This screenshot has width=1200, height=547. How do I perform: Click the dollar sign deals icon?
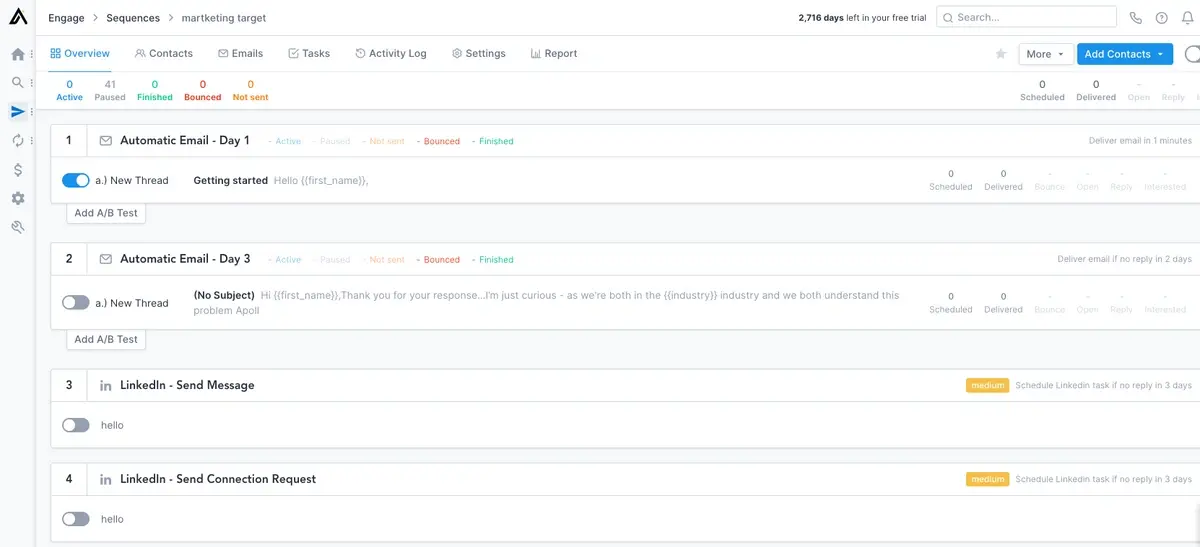point(18,170)
